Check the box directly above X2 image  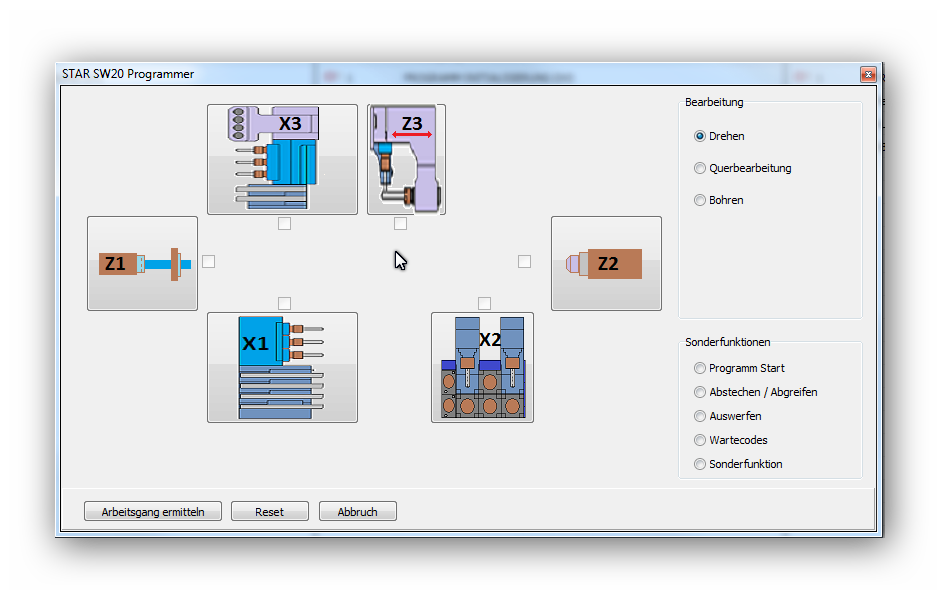coord(485,303)
